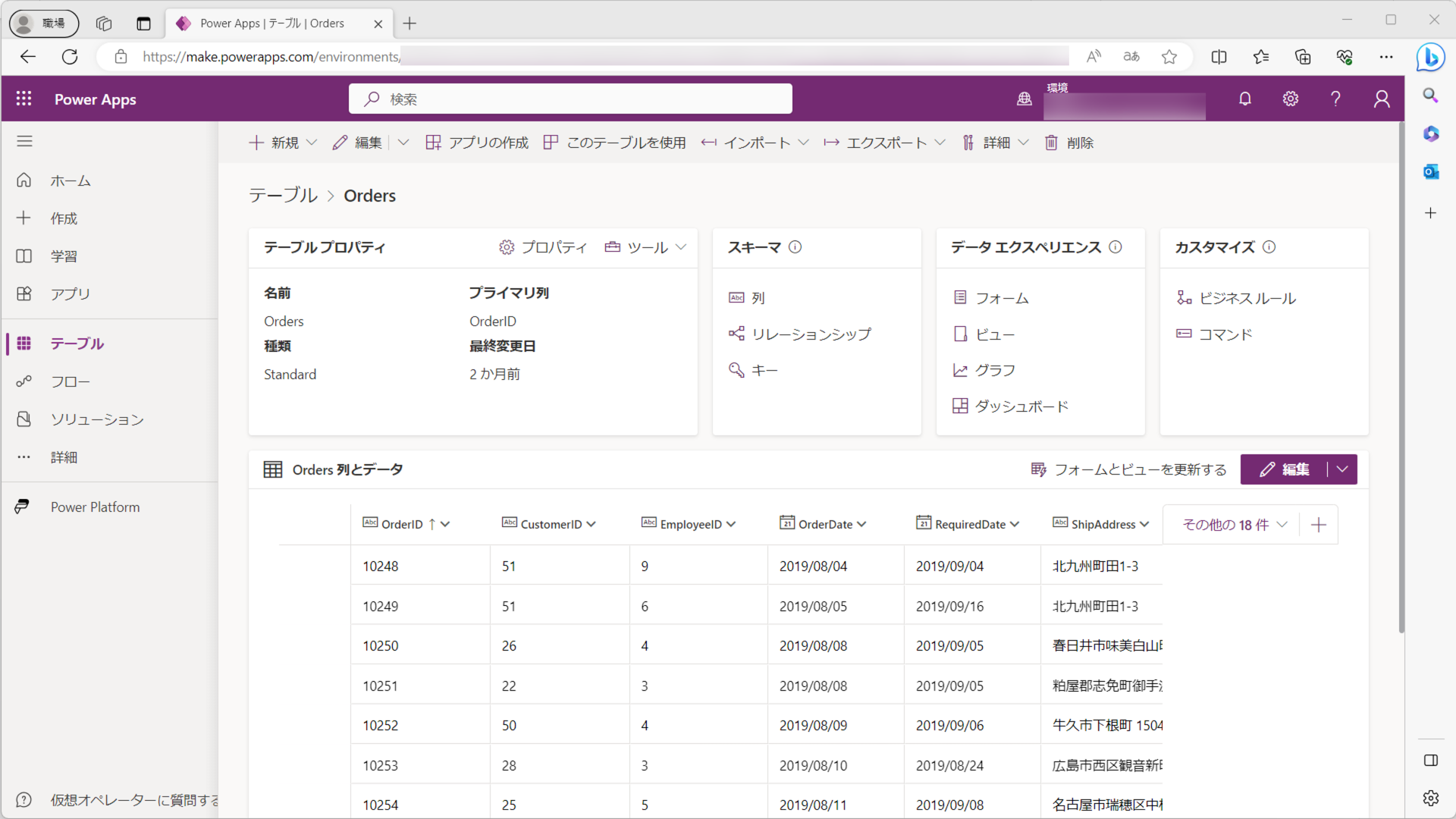The image size is (1456, 819).
Task: Collapse the left navigation hamburger menu
Action: tap(24, 141)
